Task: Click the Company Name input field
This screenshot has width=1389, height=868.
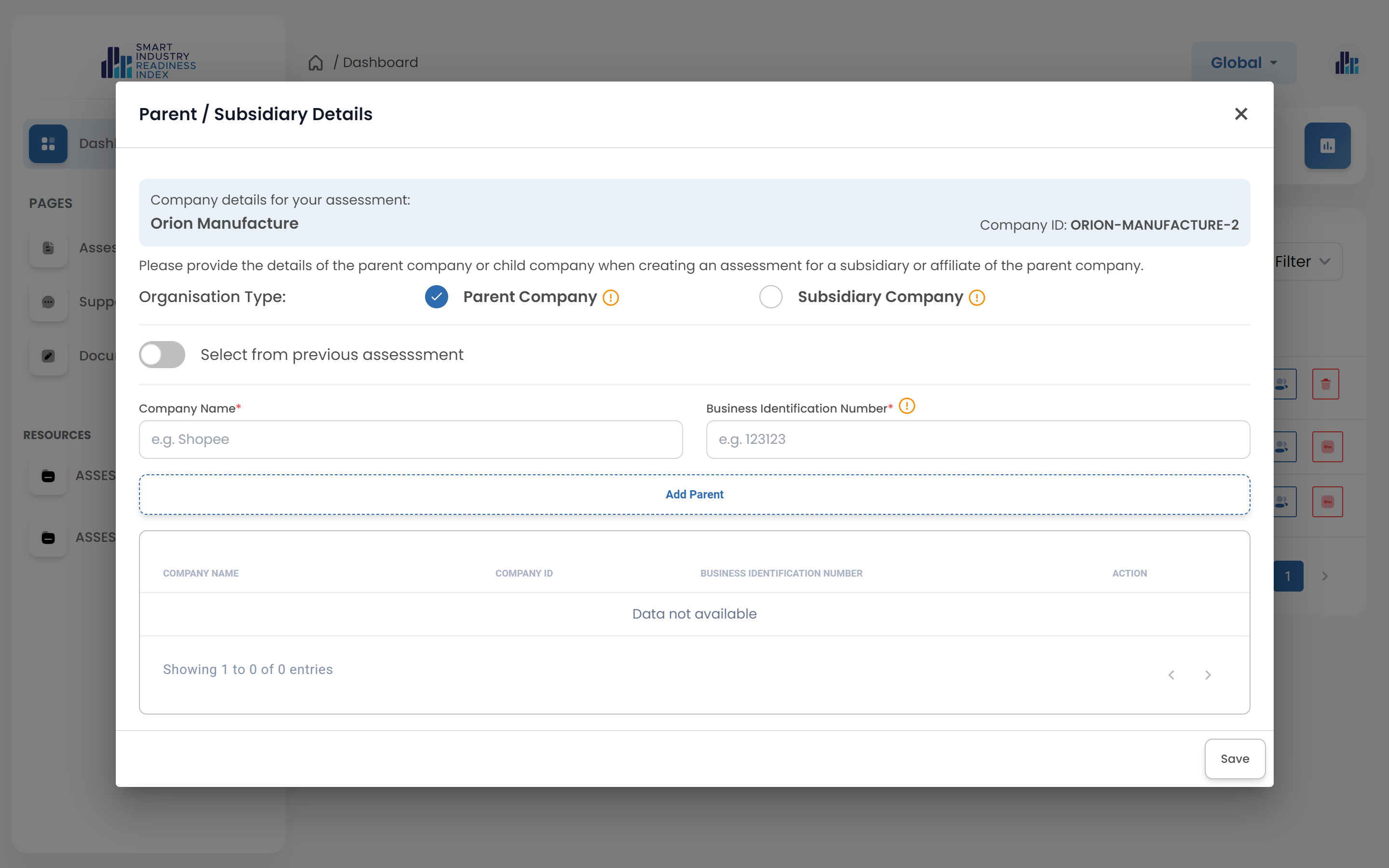Action: (411, 440)
